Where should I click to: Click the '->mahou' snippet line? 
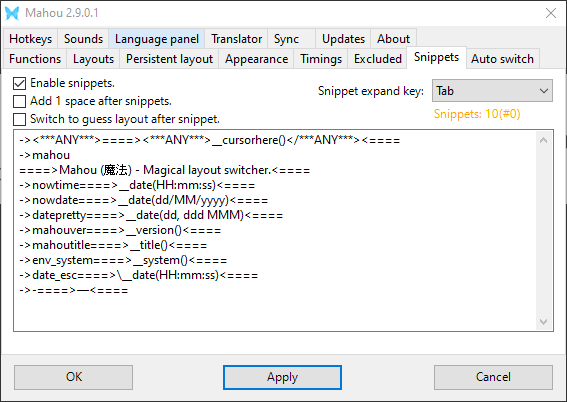44,155
